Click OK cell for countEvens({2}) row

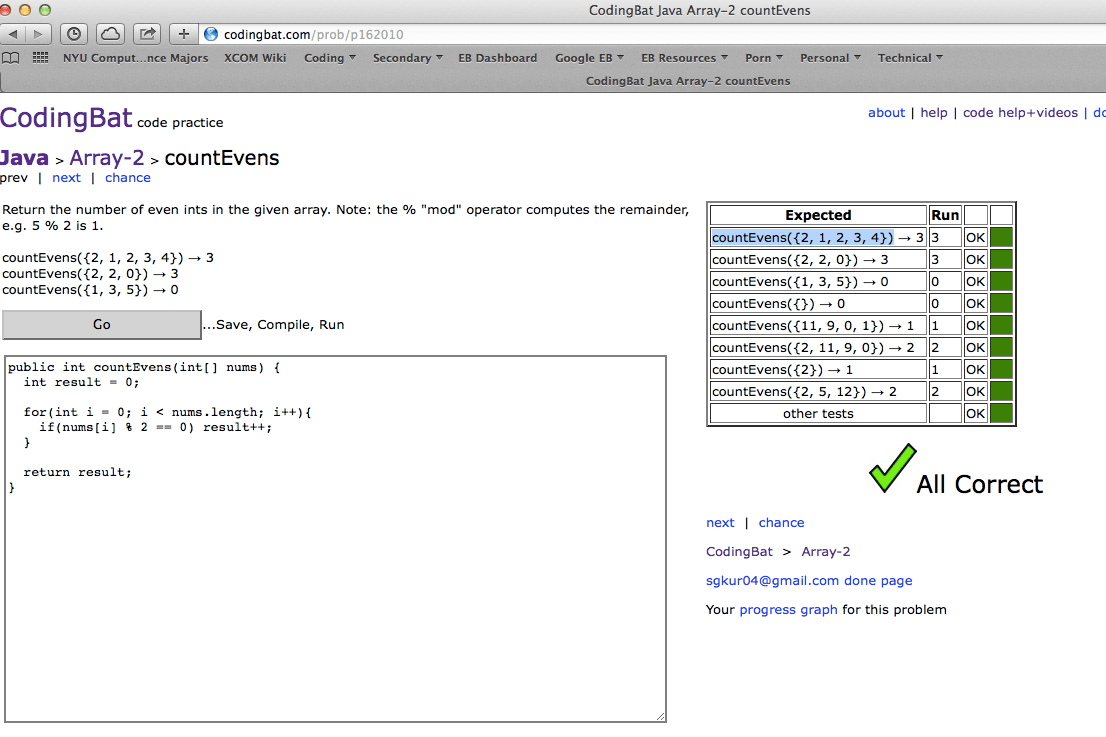click(x=976, y=370)
